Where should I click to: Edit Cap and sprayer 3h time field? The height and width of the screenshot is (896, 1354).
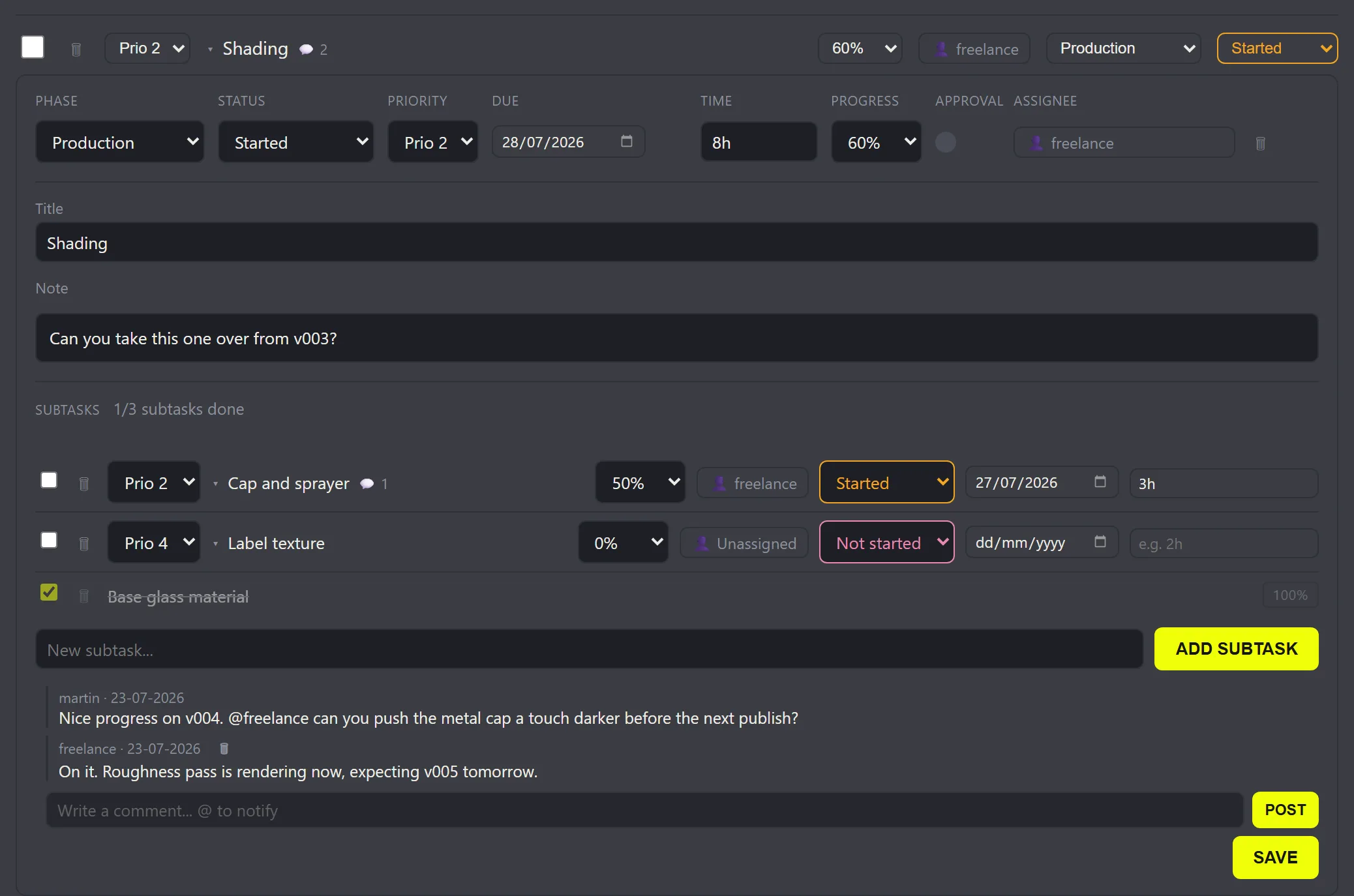click(1224, 483)
